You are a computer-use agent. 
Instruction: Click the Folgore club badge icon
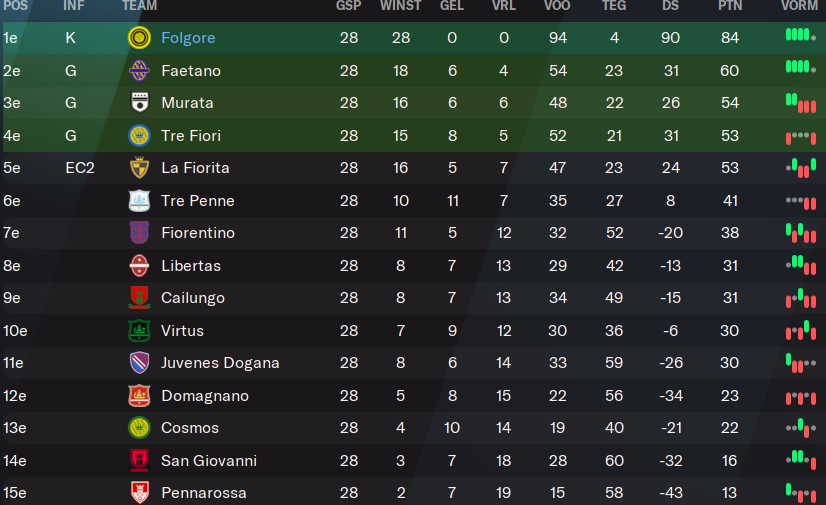(139, 38)
